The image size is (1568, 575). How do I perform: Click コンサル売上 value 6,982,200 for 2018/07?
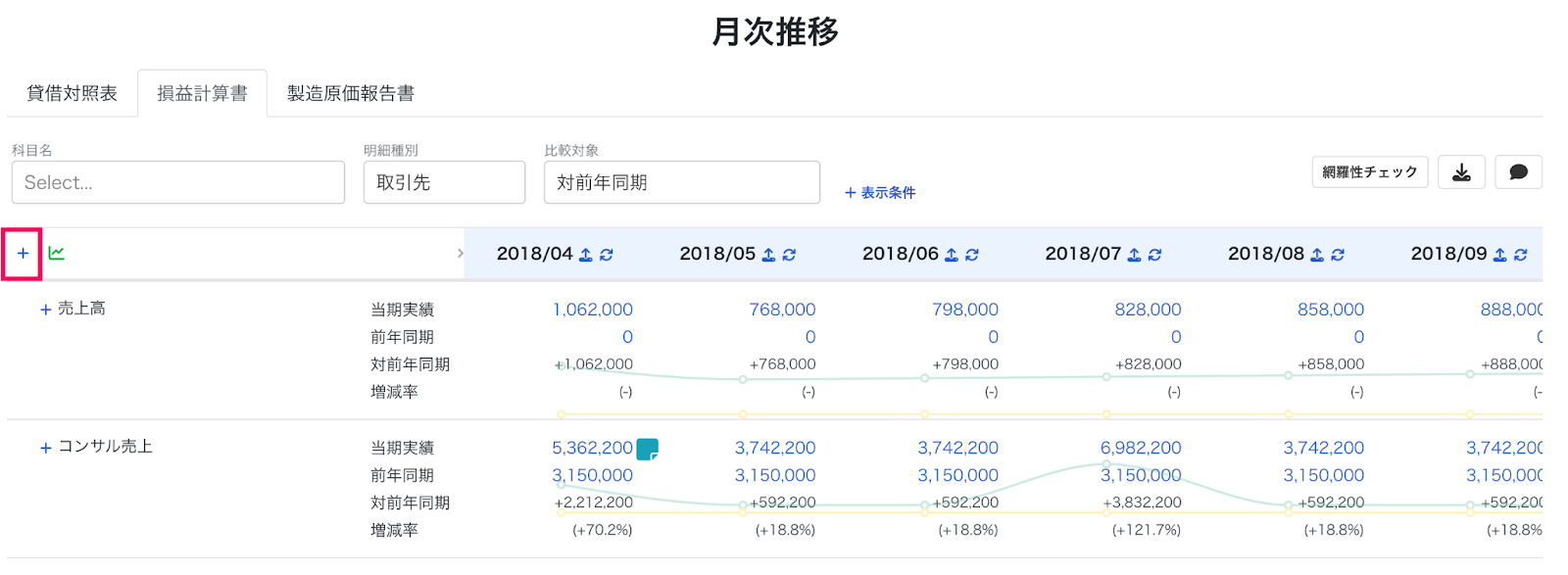click(x=1141, y=448)
